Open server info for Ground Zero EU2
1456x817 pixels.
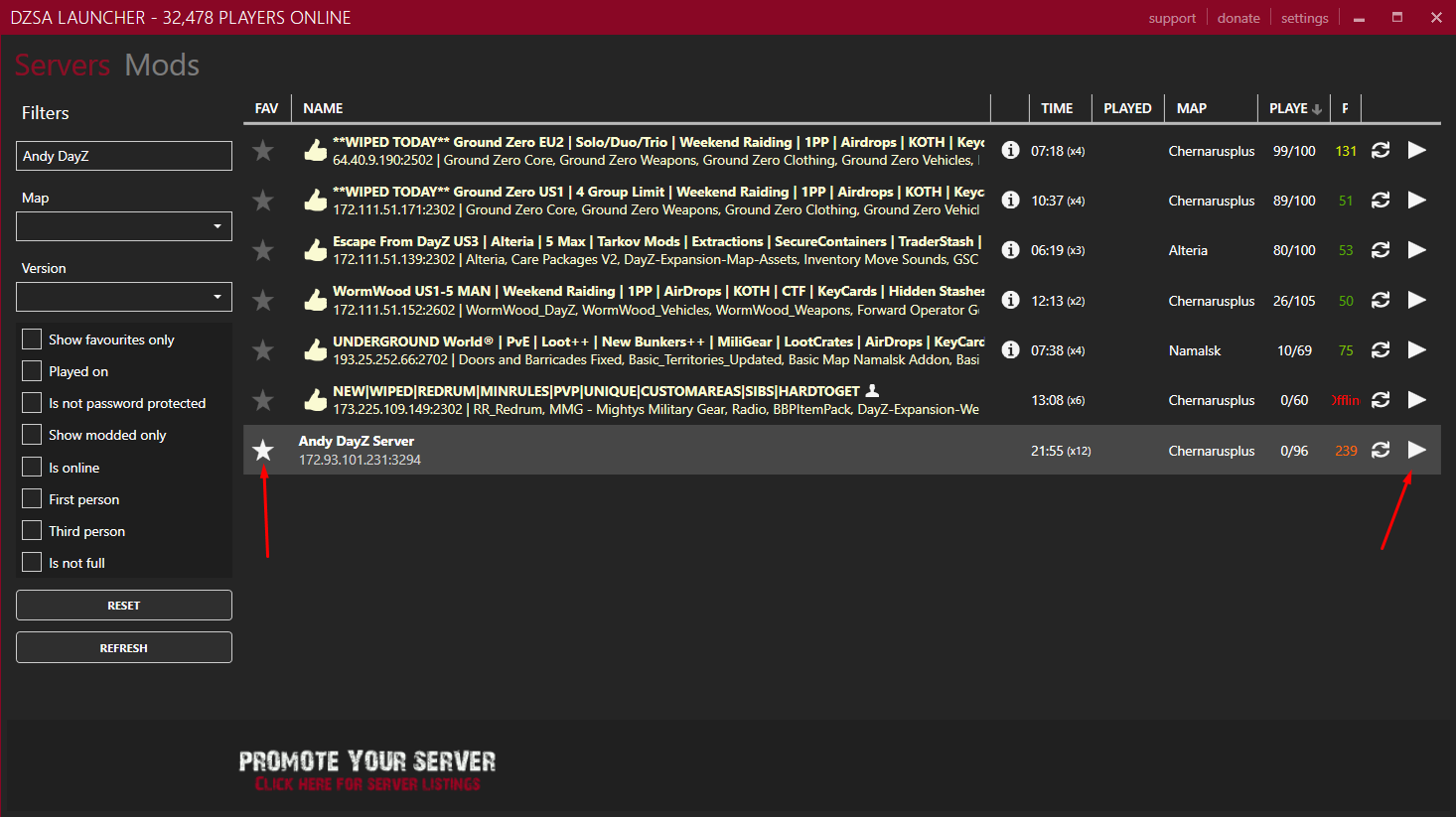tap(1010, 150)
